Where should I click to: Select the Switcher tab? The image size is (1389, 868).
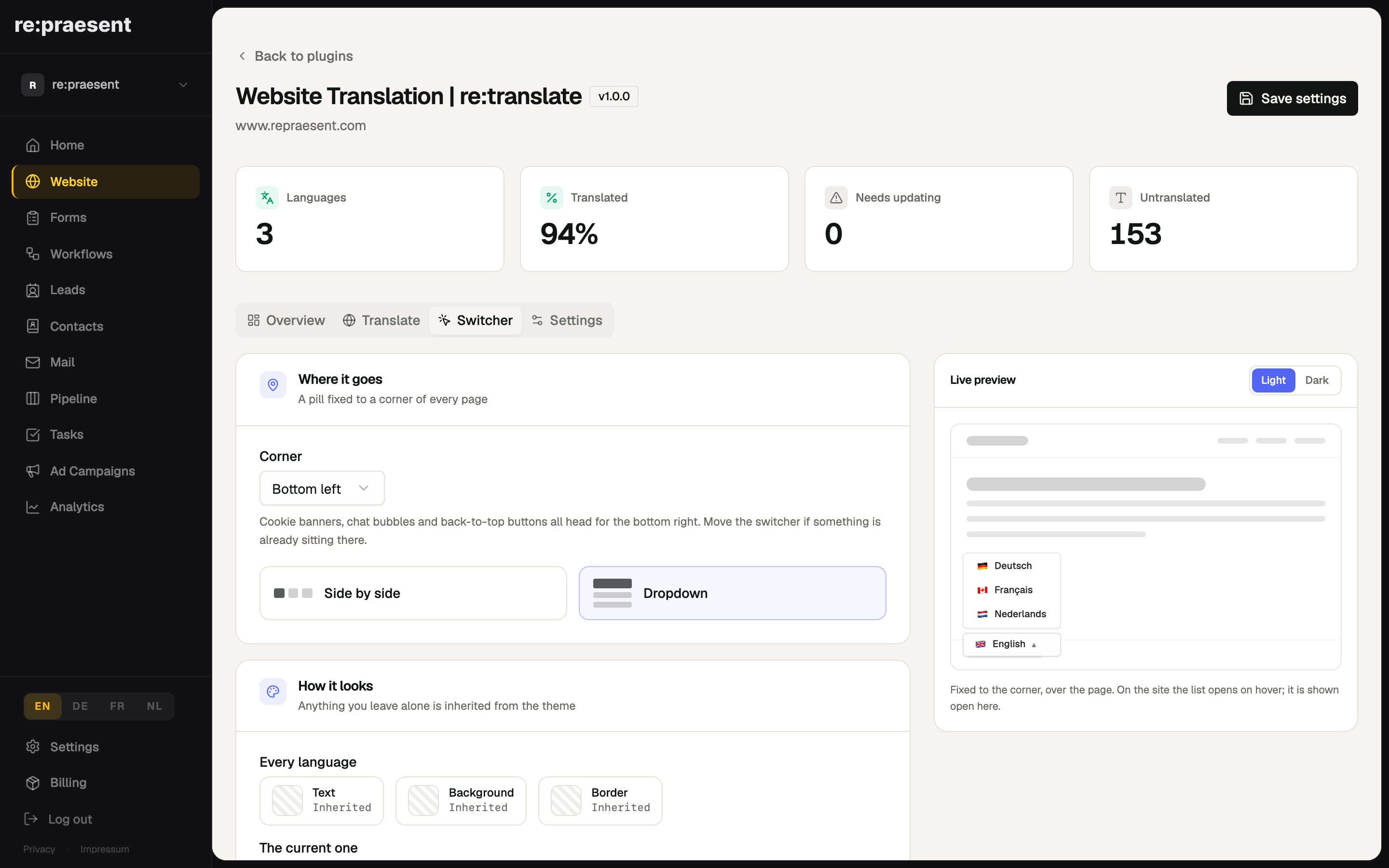point(475,320)
